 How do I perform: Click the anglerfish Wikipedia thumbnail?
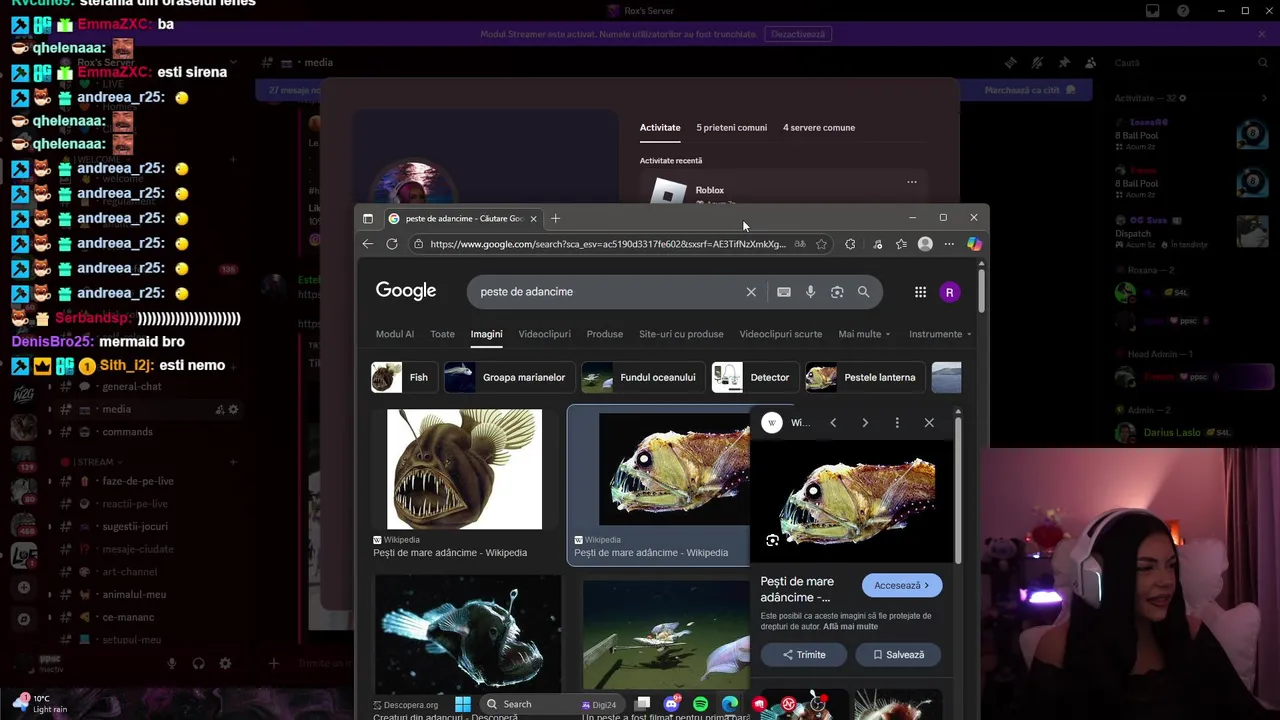pyautogui.click(x=464, y=469)
